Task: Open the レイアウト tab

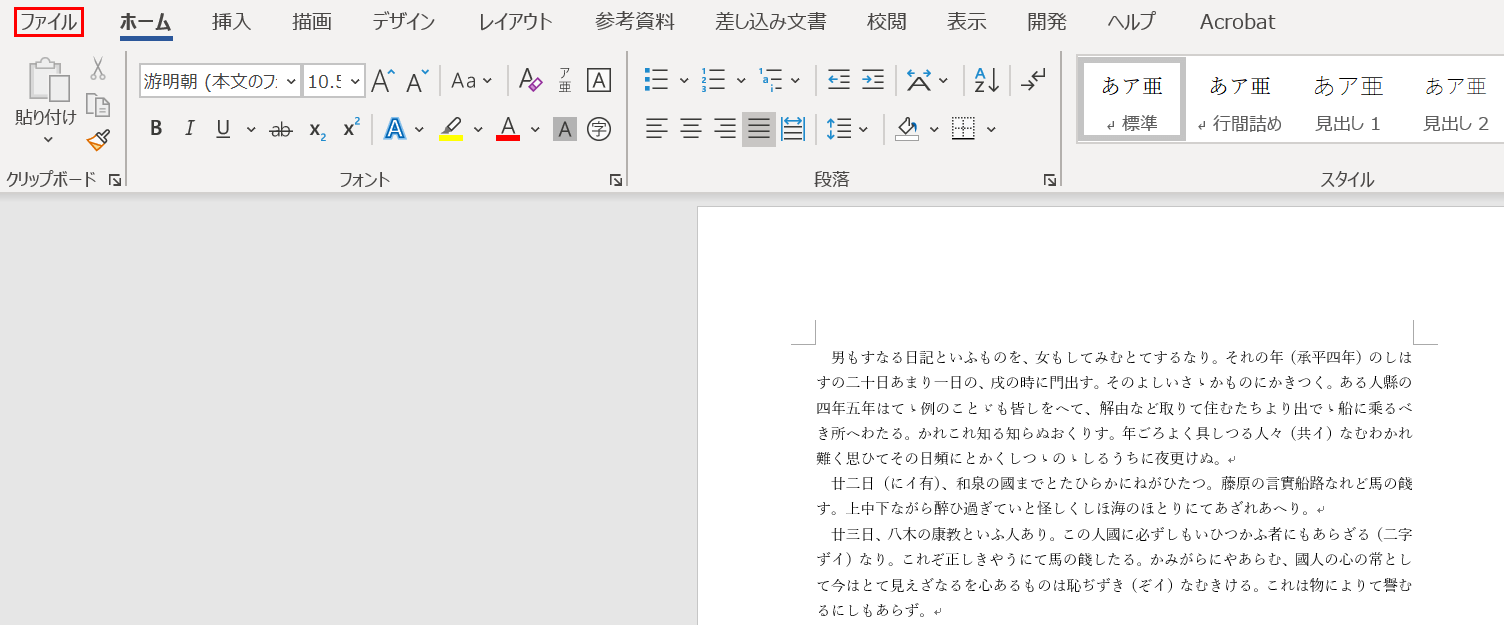Action: tap(516, 22)
